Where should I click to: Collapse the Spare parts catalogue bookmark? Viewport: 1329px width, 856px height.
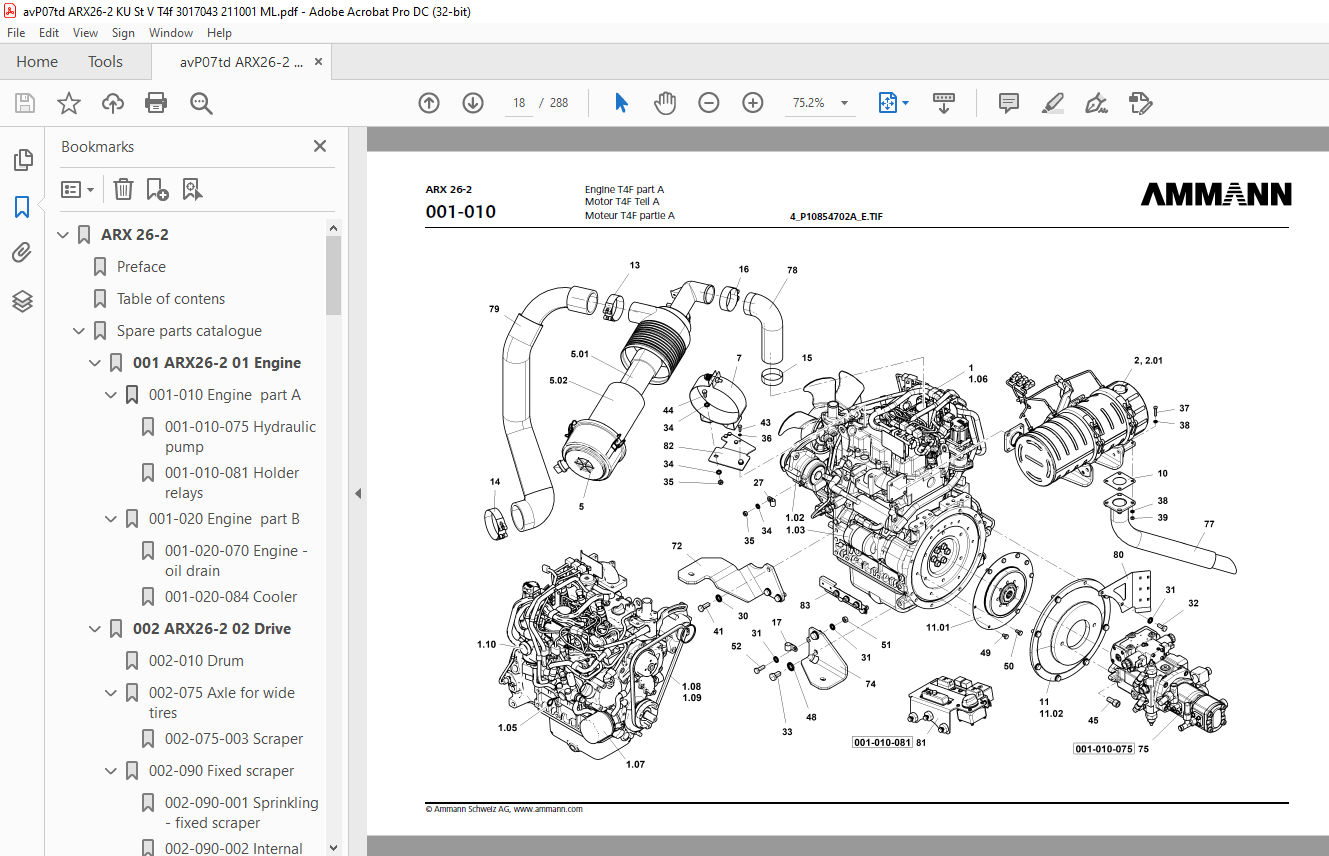(x=79, y=331)
